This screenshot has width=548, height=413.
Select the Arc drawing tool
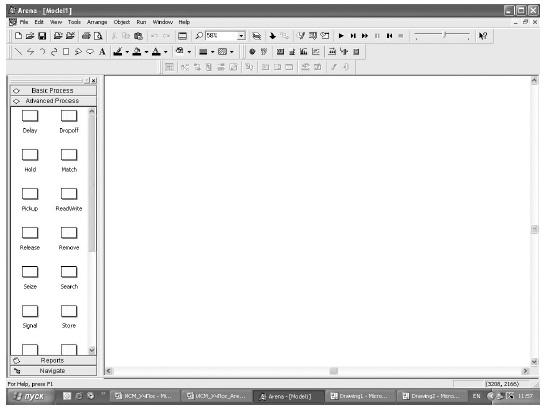42,52
